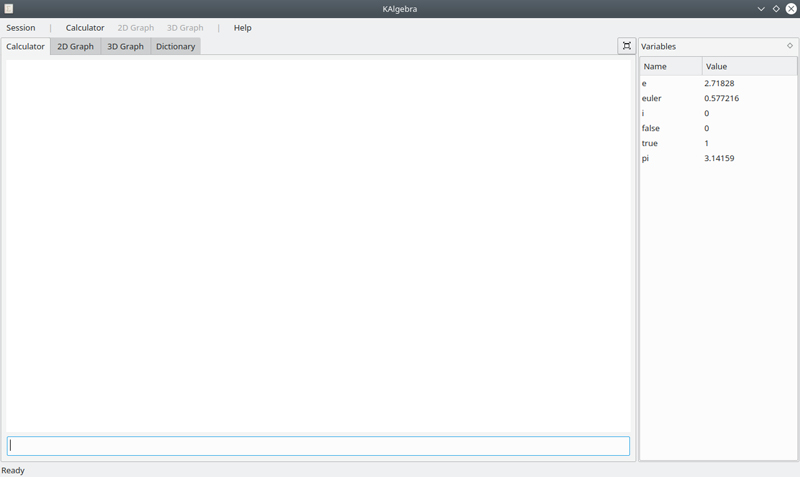This screenshot has height=477, width=800.
Task: Click the KAlgebra app icon in the title bar
Action: pos(9,9)
